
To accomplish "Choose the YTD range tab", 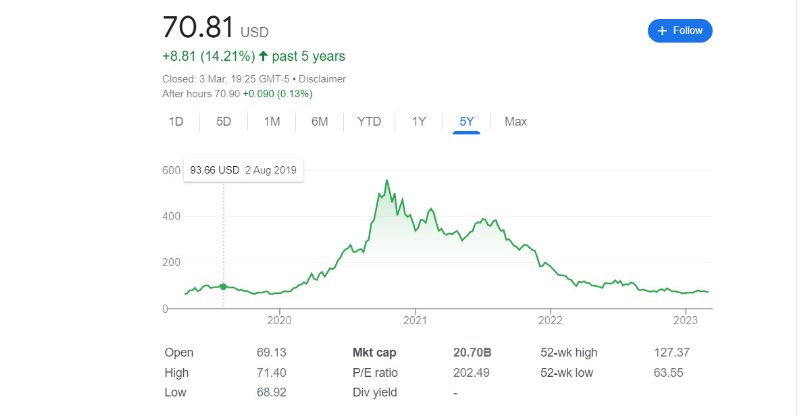I will pyautogui.click(x=369, y=122).
